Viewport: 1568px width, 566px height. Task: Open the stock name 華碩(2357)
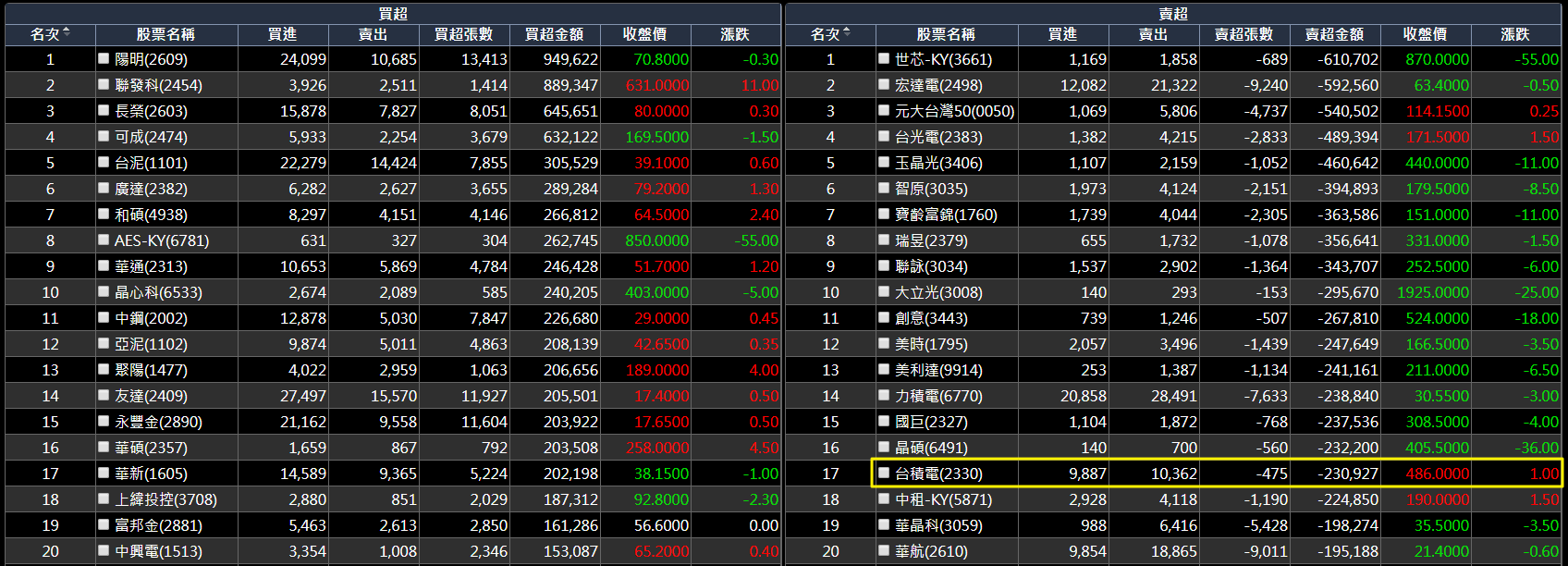pos(151,448)
